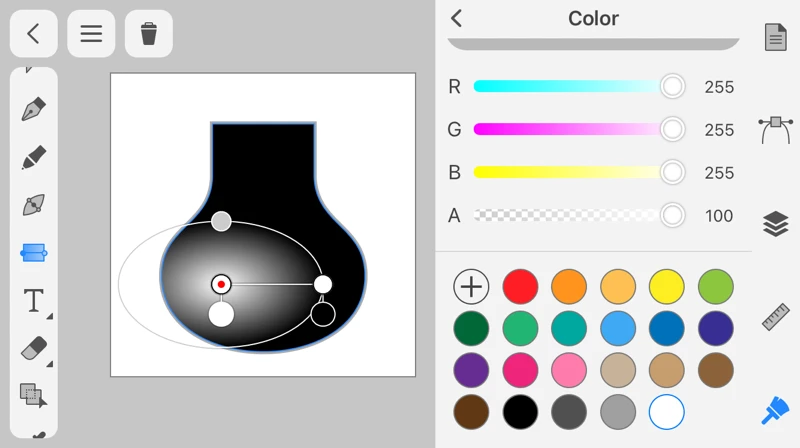This screenshot has height=448, width=800.
Task: Click the R channel slider handle
Action: (x=673, y=87)
